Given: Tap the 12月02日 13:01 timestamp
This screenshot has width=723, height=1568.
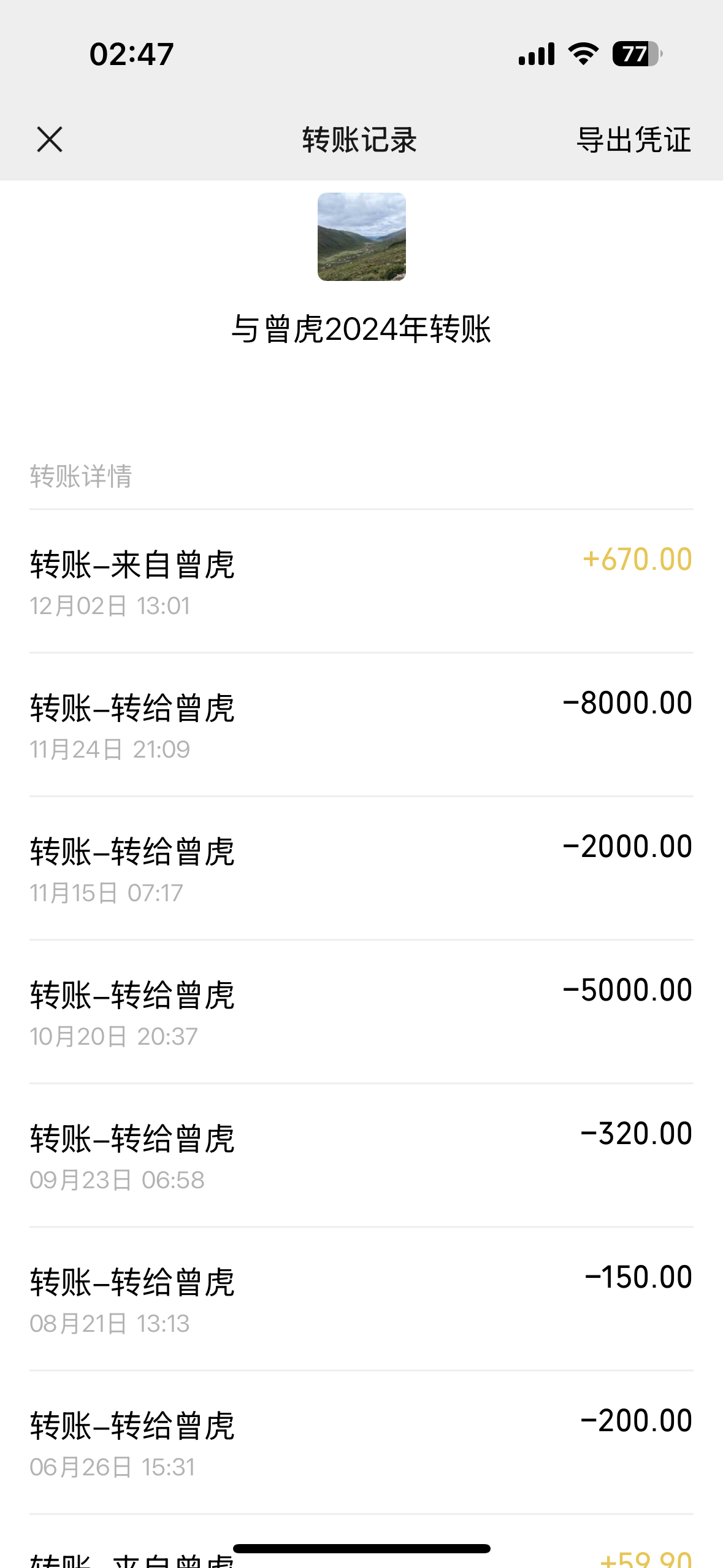Looking at the screenshot, I should [110, 606].
